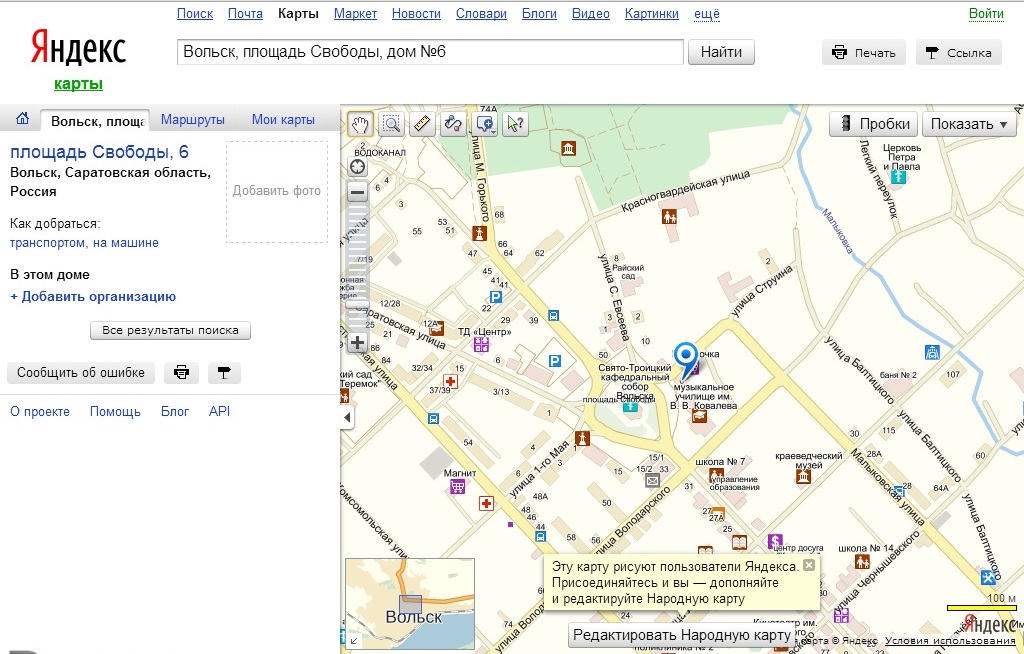Collapse the mini overview map
Image resolution: width=1024 pixels, height=654 pixels.
[x=353, y=640]
